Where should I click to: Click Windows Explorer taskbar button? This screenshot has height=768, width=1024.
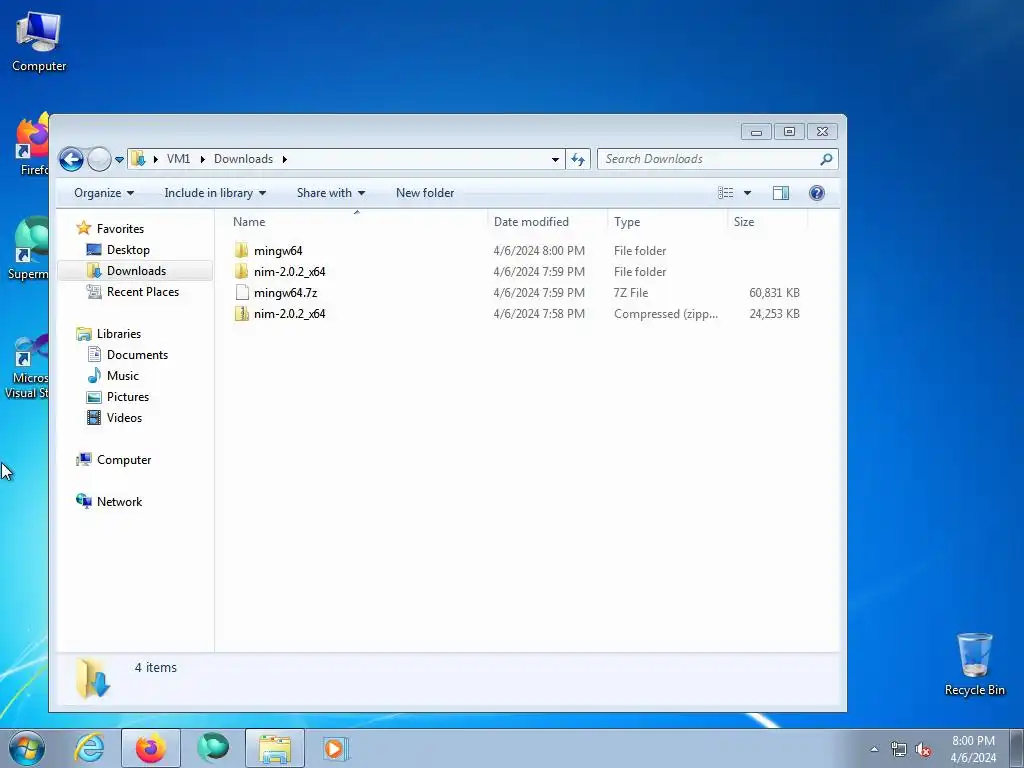tap(275, 748)
